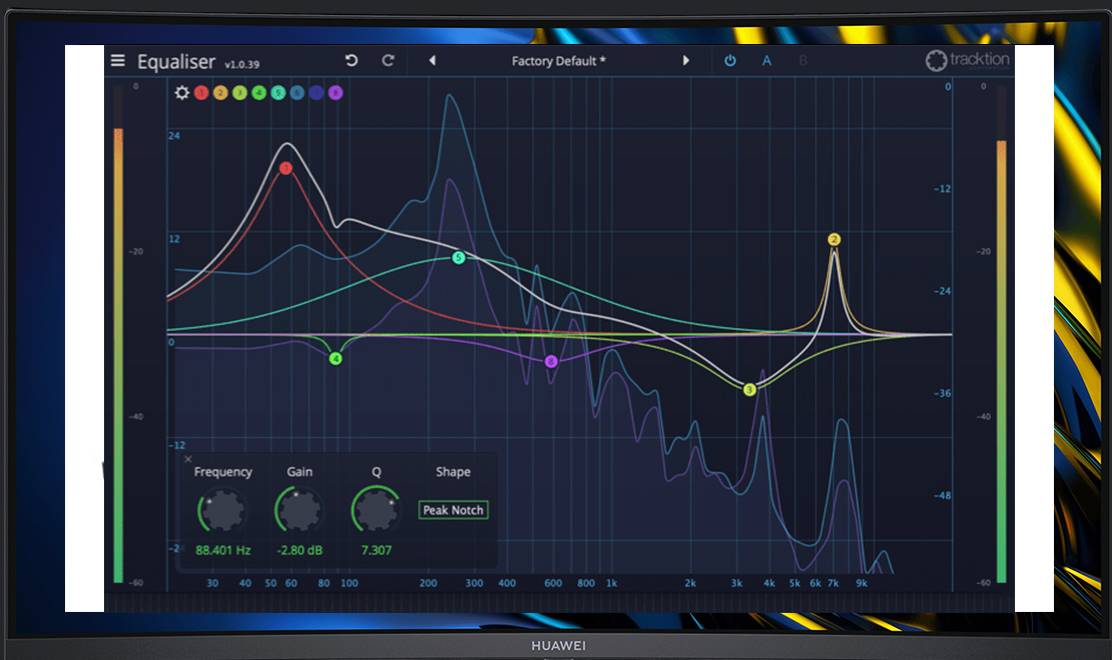1112x660 pixels.
Task: Click the v1.0.39 version label
Action: (x=242, y=65)
